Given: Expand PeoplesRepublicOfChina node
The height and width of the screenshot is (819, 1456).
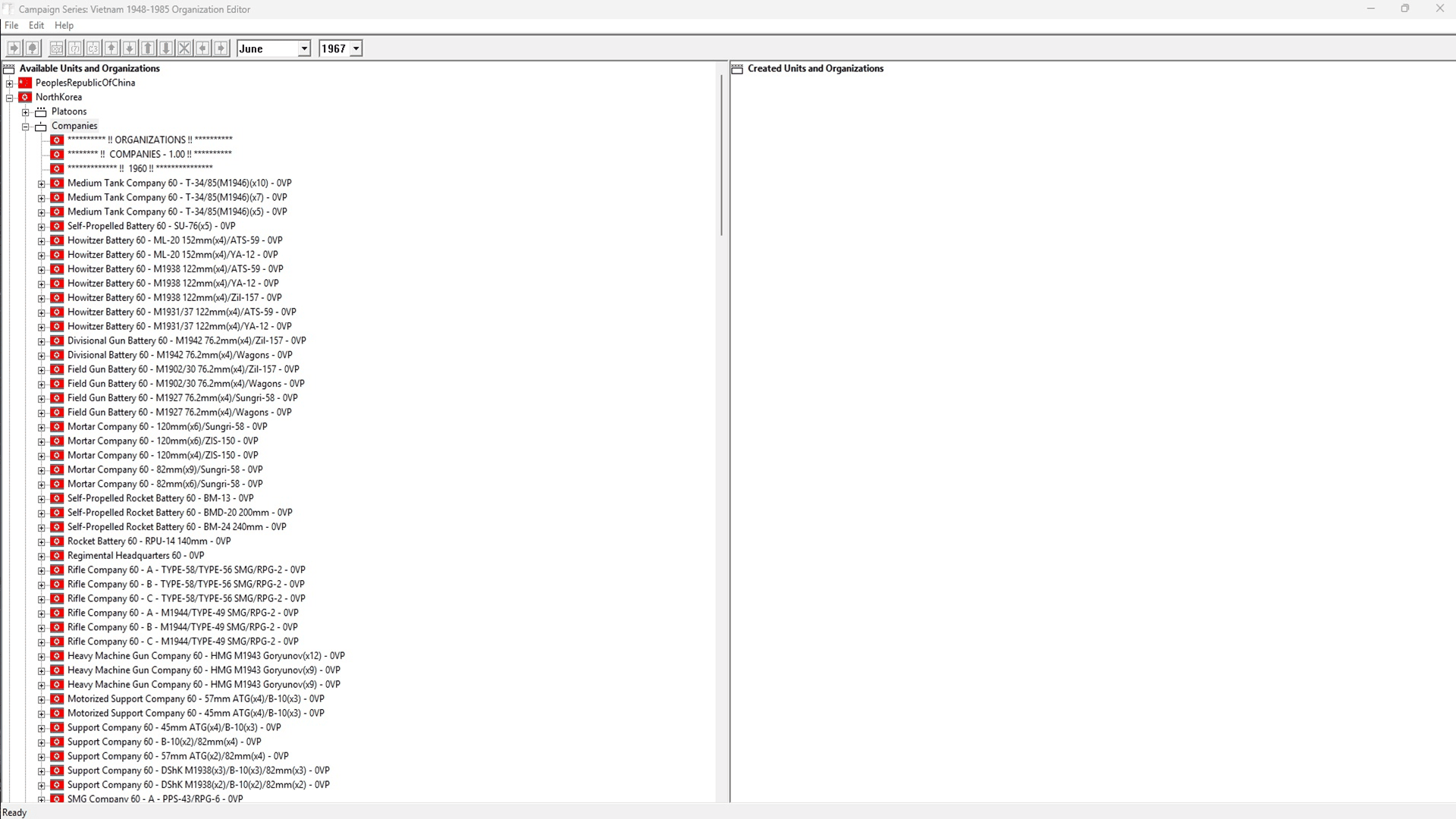Looking at the screenshot, I should click(x=10, y=83).
